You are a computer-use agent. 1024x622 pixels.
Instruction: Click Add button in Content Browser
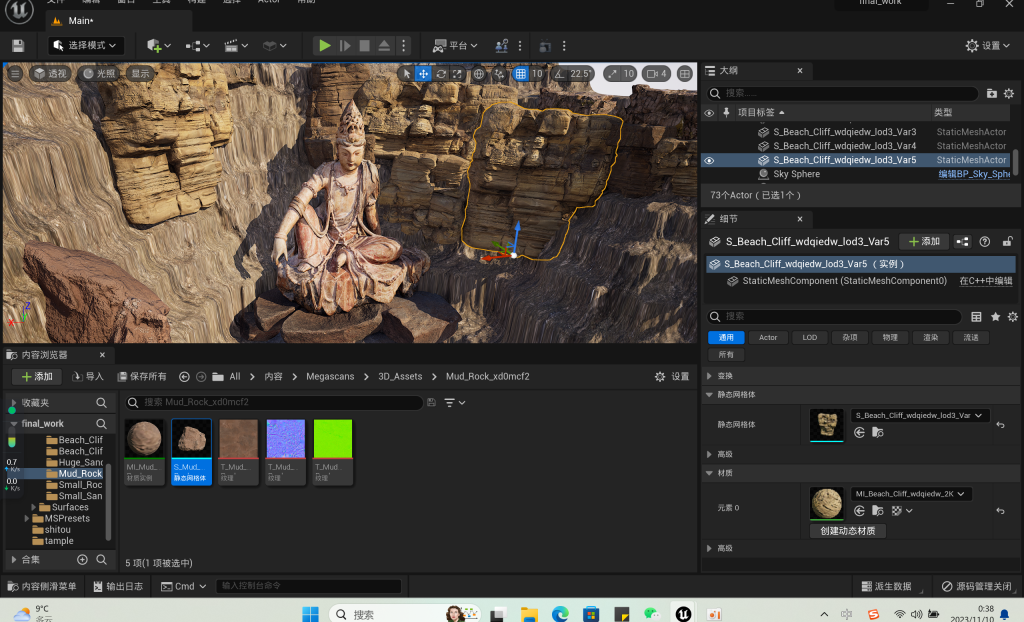pos(37,377)
